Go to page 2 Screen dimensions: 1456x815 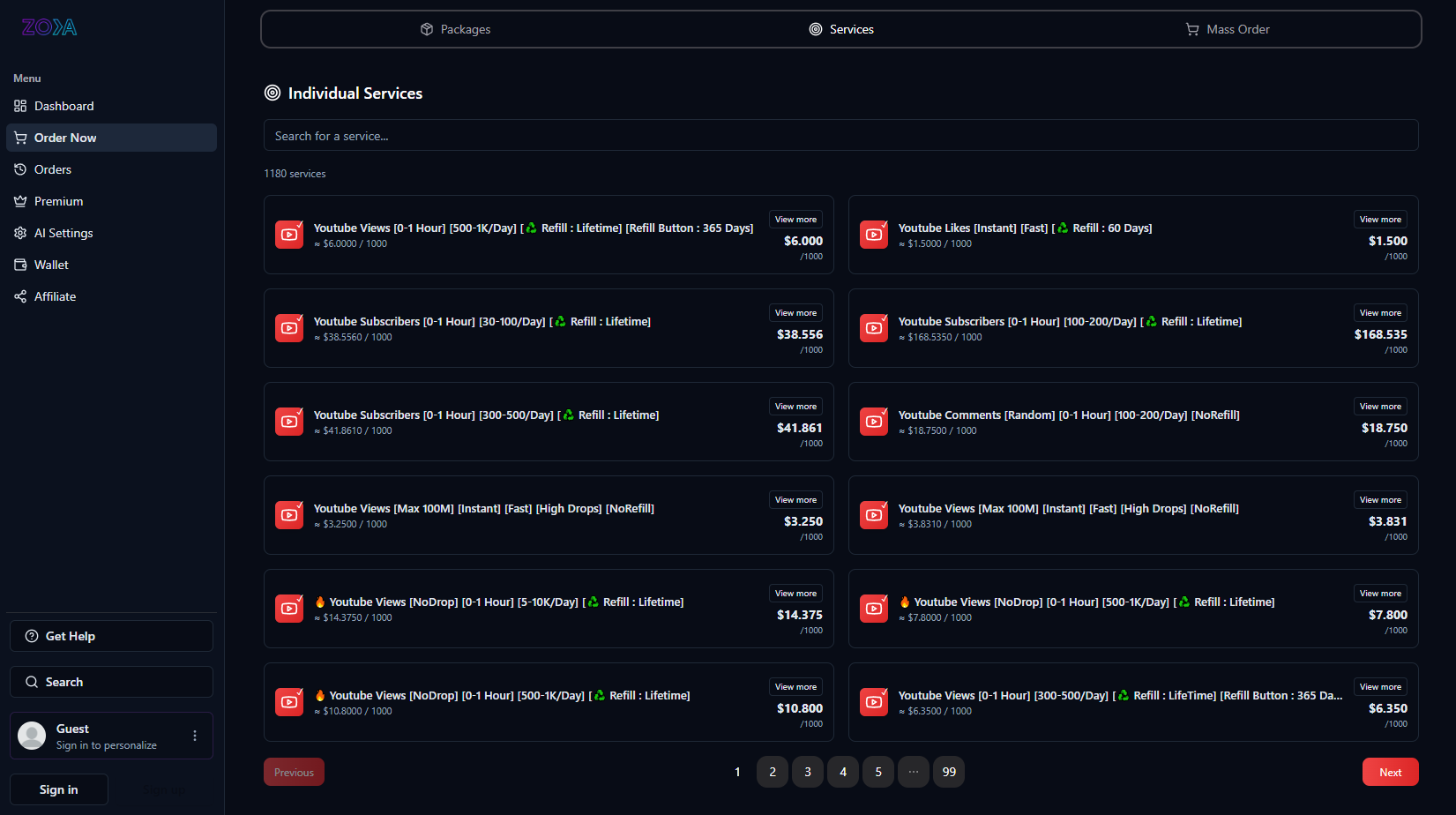pyautogui.click(x=773, y=772)
